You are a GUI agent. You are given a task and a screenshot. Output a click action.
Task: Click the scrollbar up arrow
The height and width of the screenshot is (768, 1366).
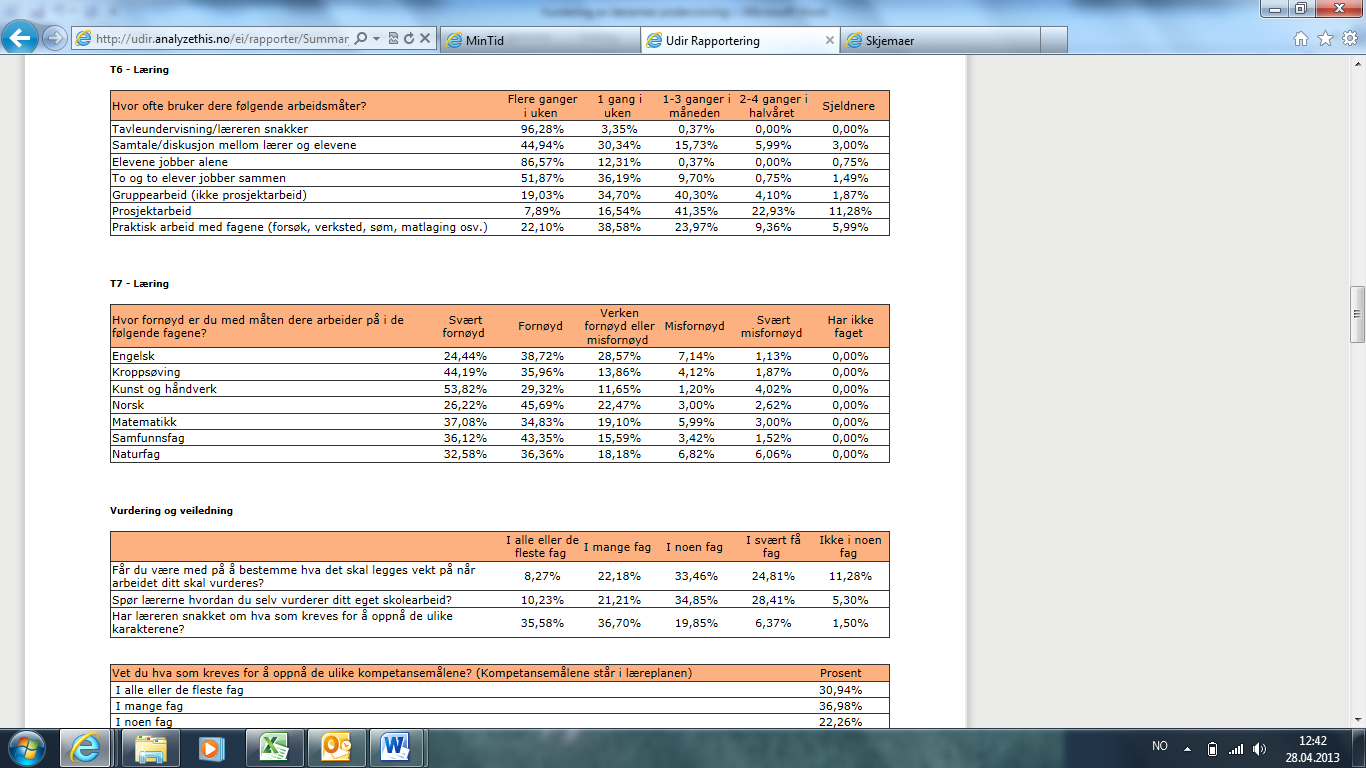click(1357, 63)
